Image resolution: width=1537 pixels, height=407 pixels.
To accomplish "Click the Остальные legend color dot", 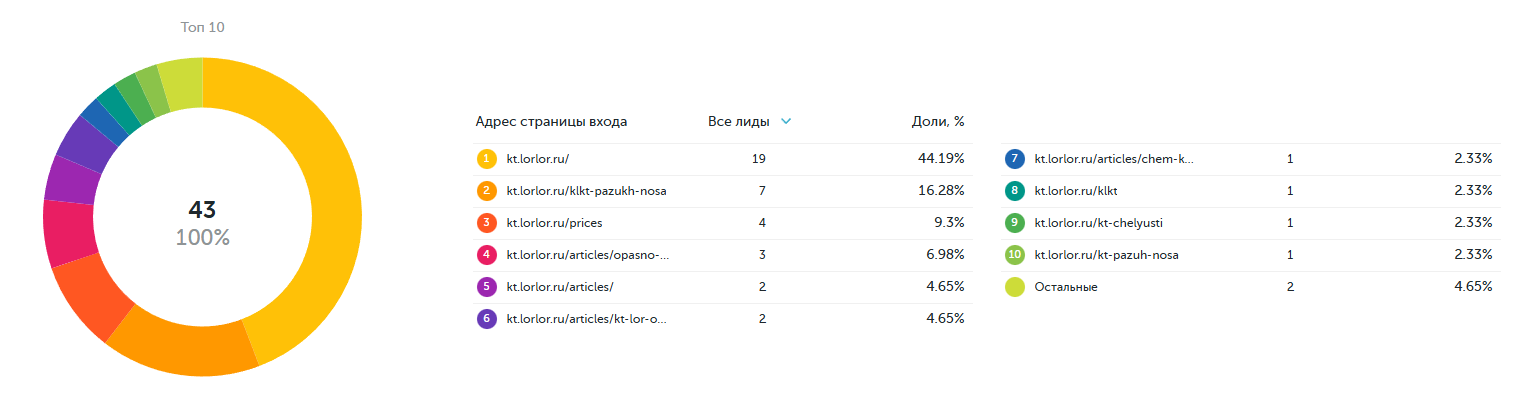I will (1015, 287).
